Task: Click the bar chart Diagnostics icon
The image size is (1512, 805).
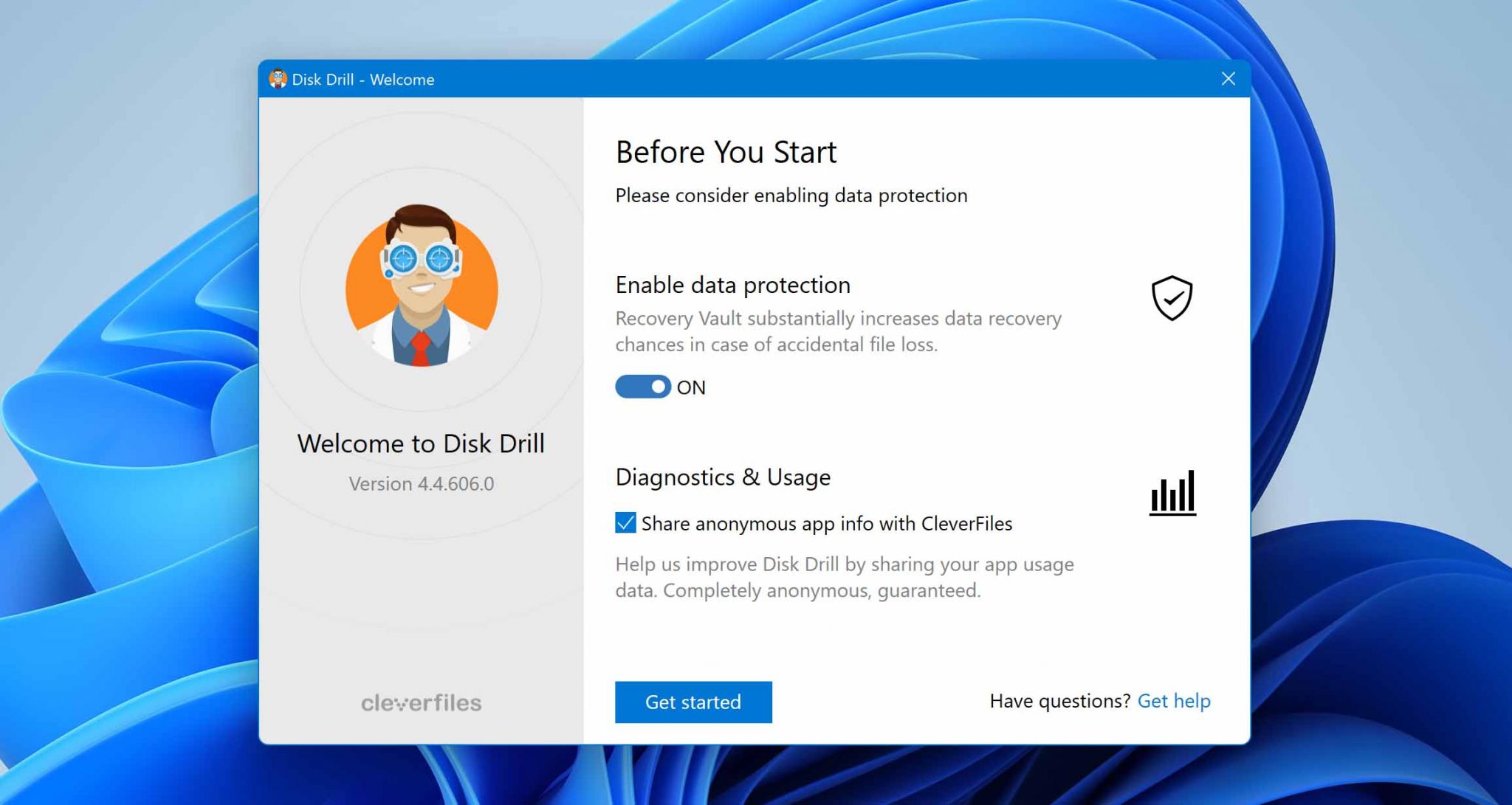Action: (1172, 493)
